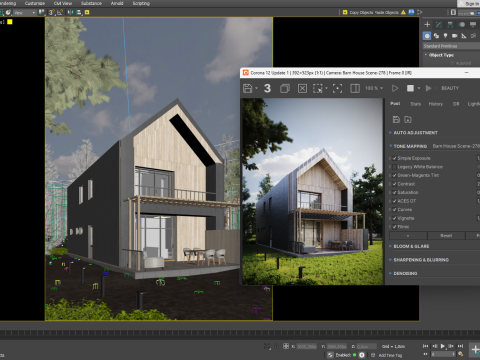Viewport: 480px width, 360px height.
Task: Open the Civil View menu
Action: [63, 3]
